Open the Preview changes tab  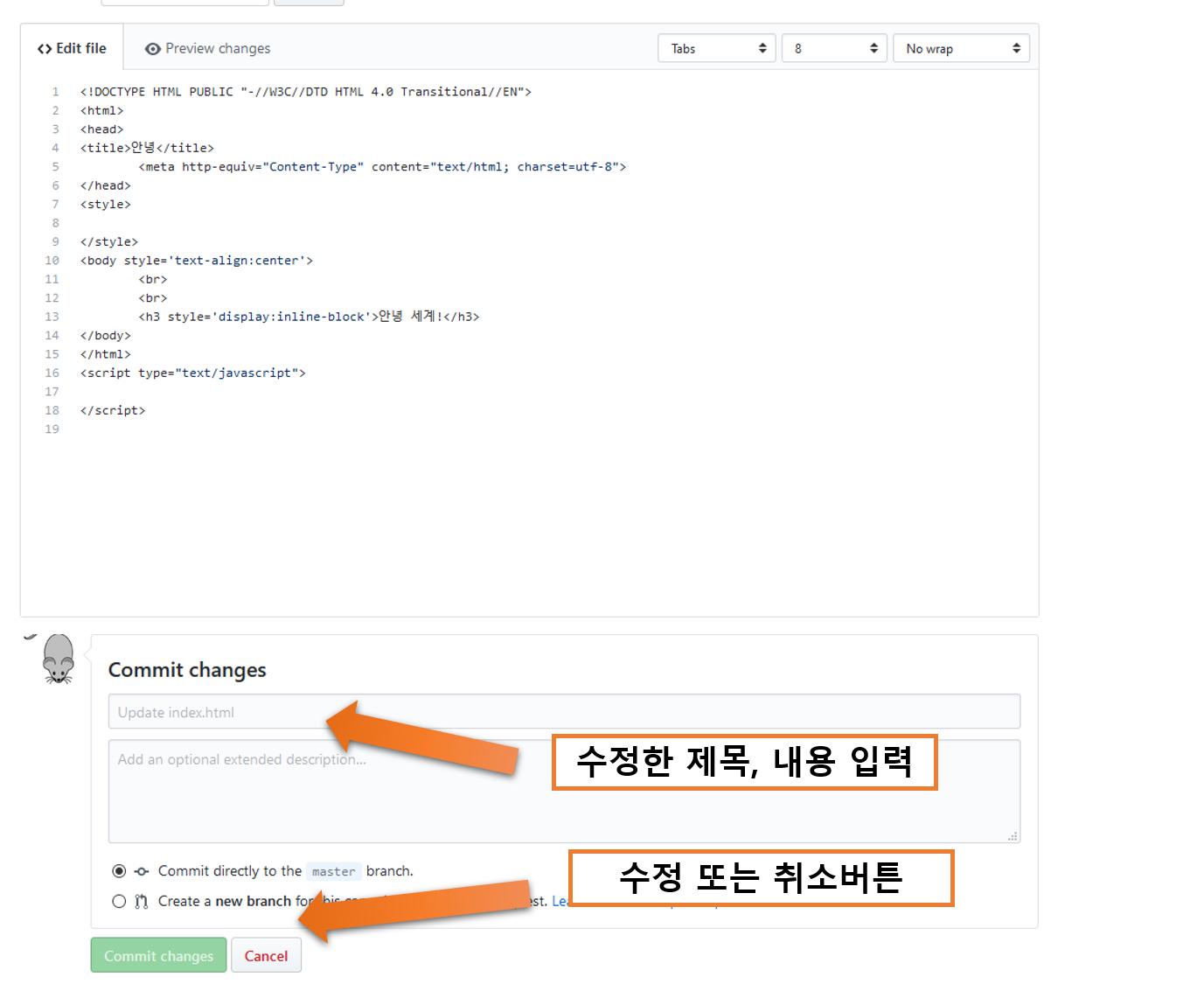[x=207, y=48]
